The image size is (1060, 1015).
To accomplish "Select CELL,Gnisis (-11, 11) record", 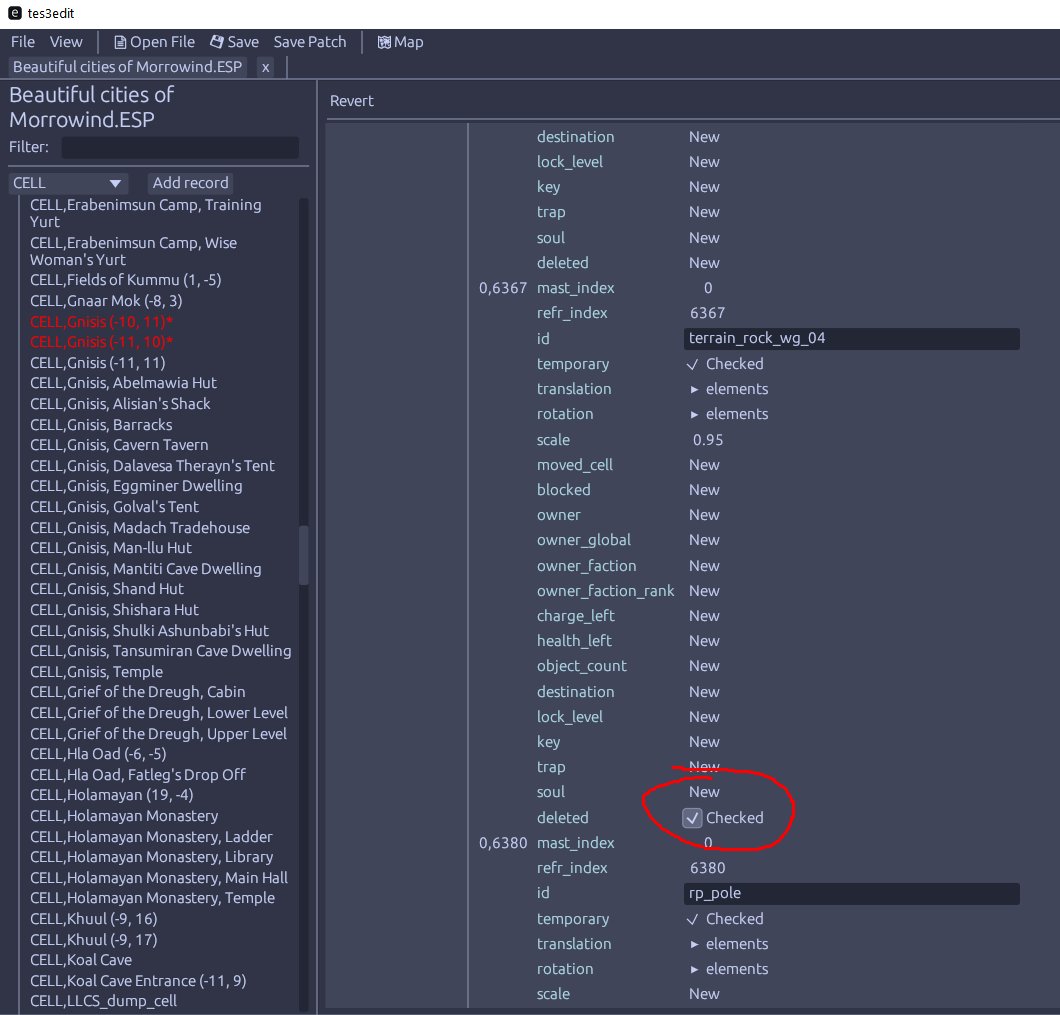I will point(97,363).
